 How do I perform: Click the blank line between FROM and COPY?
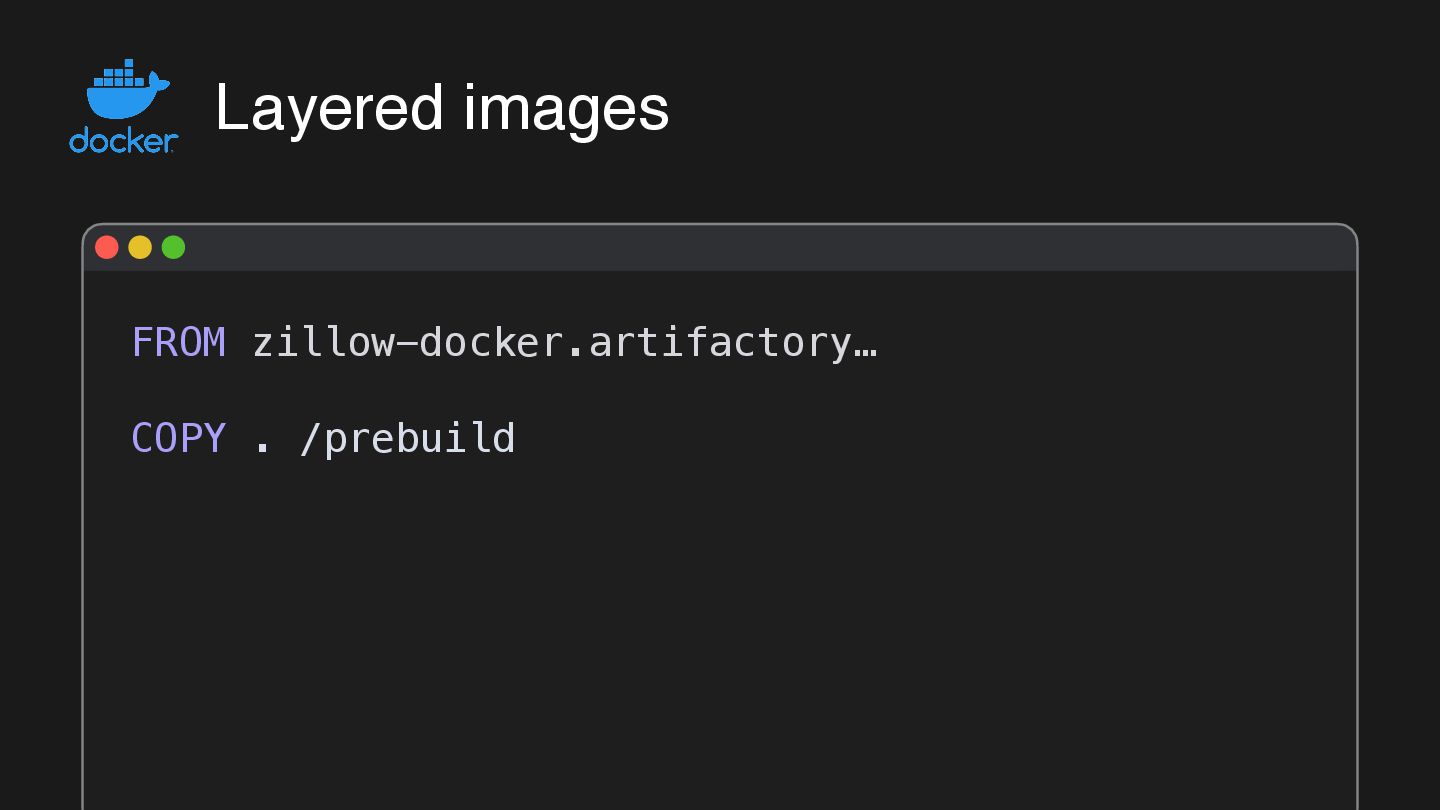(500, 391)
